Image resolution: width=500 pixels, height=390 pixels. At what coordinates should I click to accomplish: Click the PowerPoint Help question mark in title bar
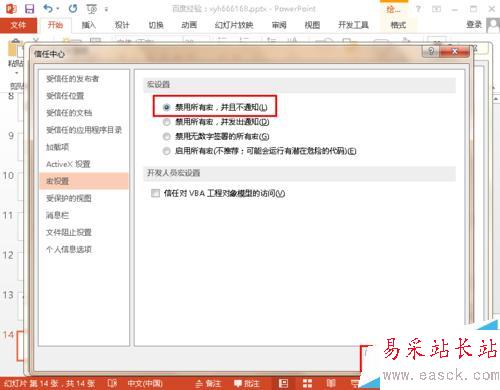[418, 9]
